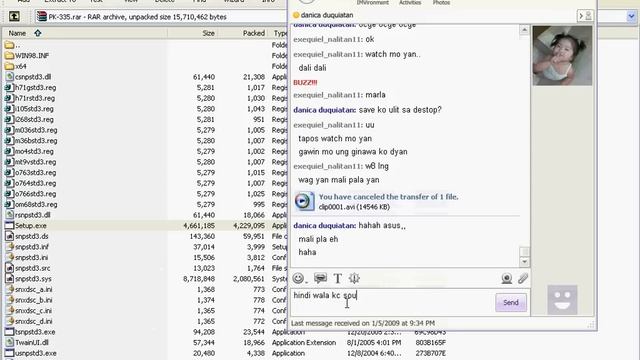Click scroll-up arrow of chat history
640x360 pixels.
click(524, 30)
